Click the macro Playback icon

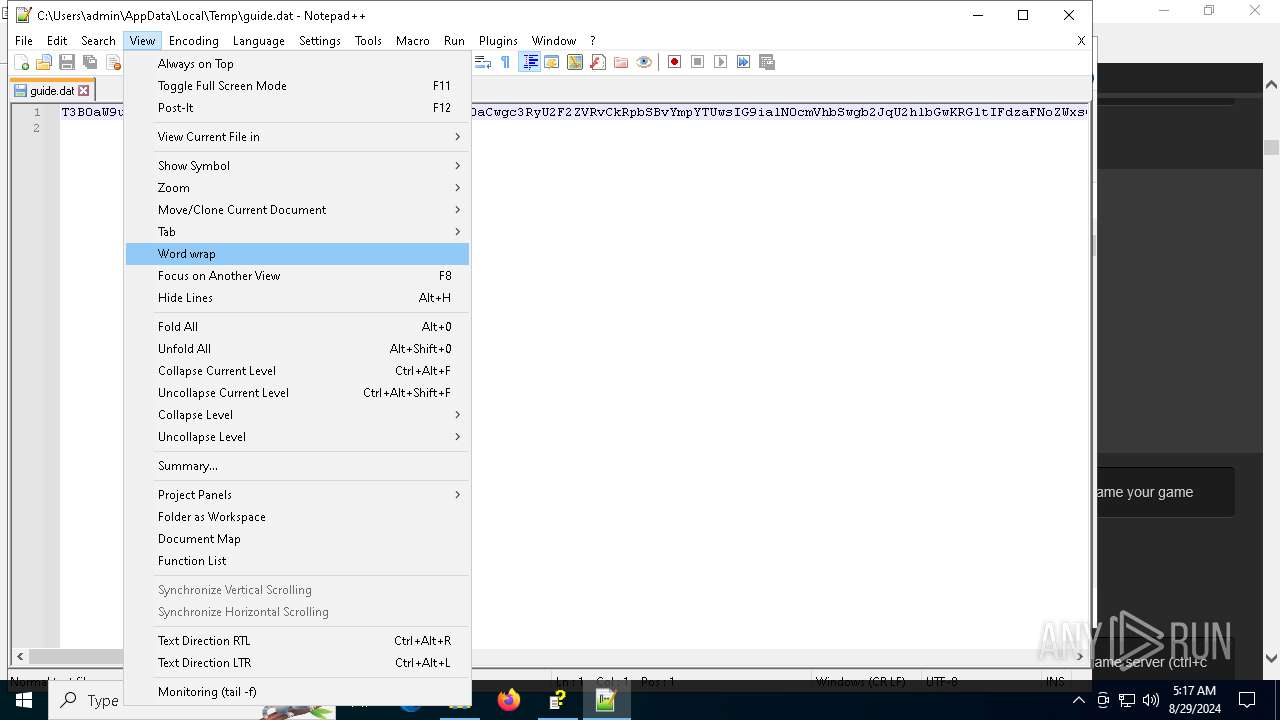click(x=721, y=62)
